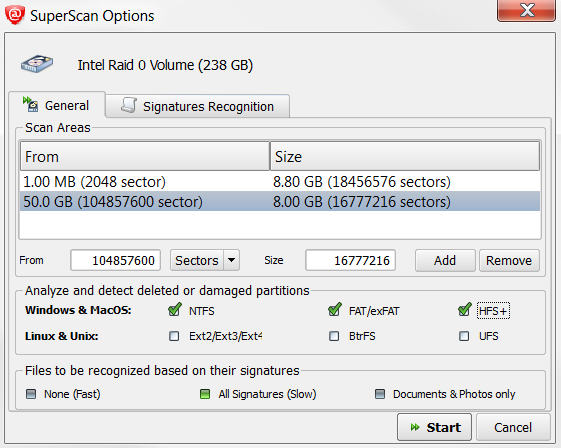The image size is (561, 448).
Task: Click the From sector input field
Action: [x=116, y=260]
